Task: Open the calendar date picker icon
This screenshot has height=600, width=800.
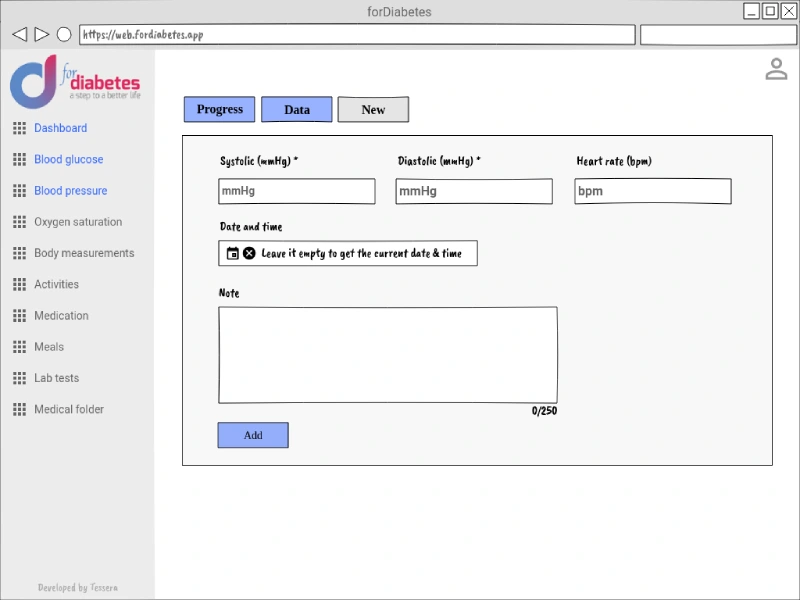Action: (233, 253)
